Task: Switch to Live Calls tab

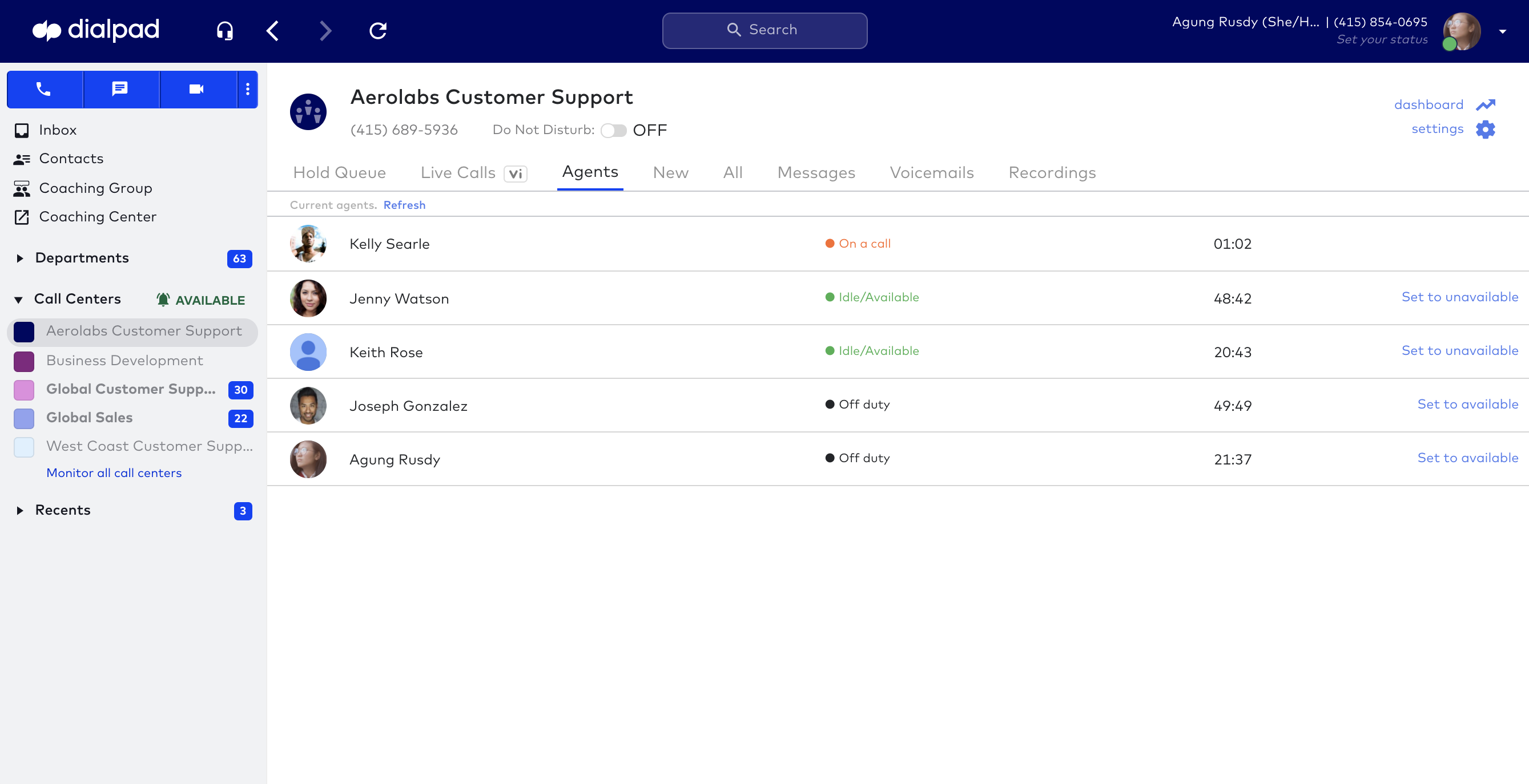Action: [x=458, y=172]
